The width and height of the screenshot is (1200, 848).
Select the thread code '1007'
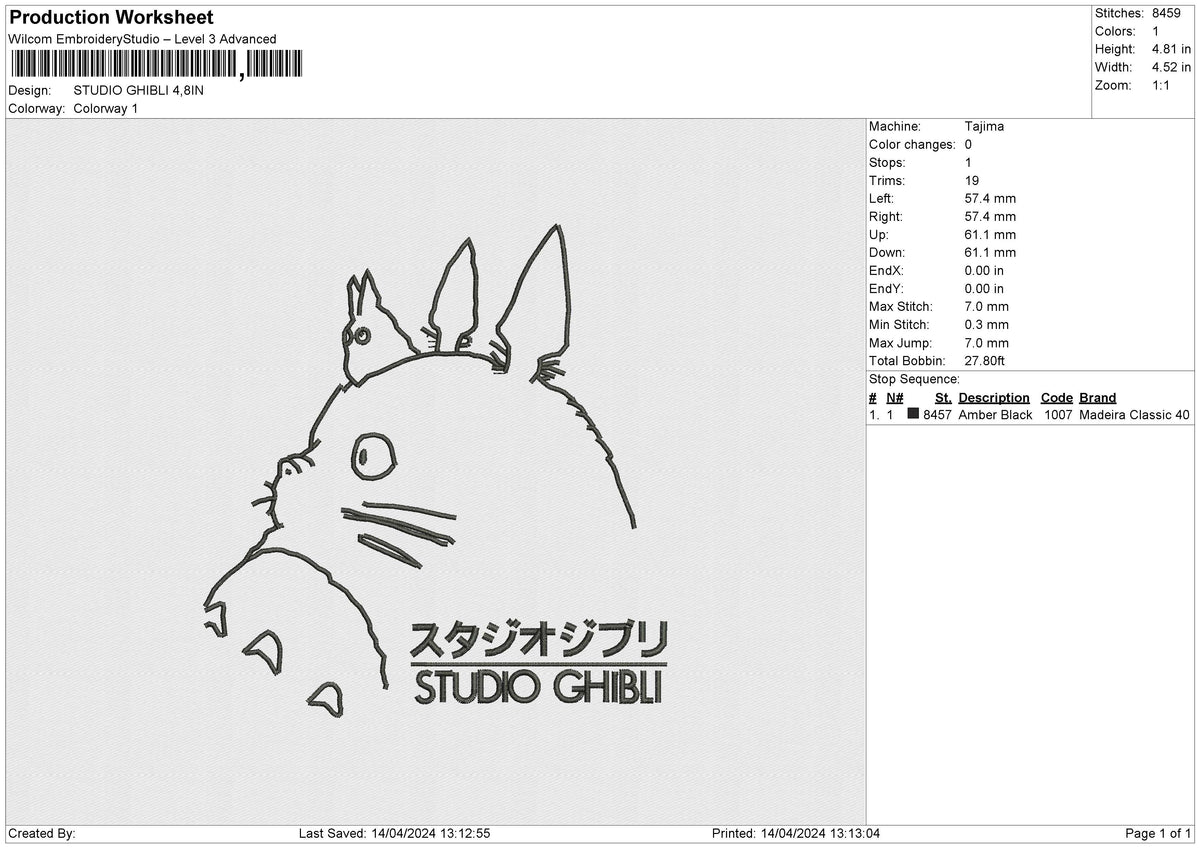pos(1058,414)
